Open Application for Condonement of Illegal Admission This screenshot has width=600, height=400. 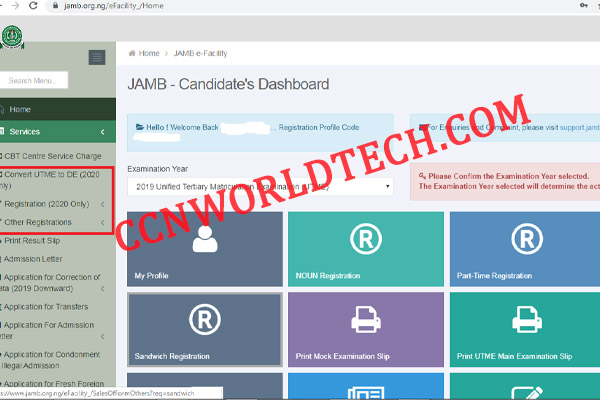tap(51, 360)
